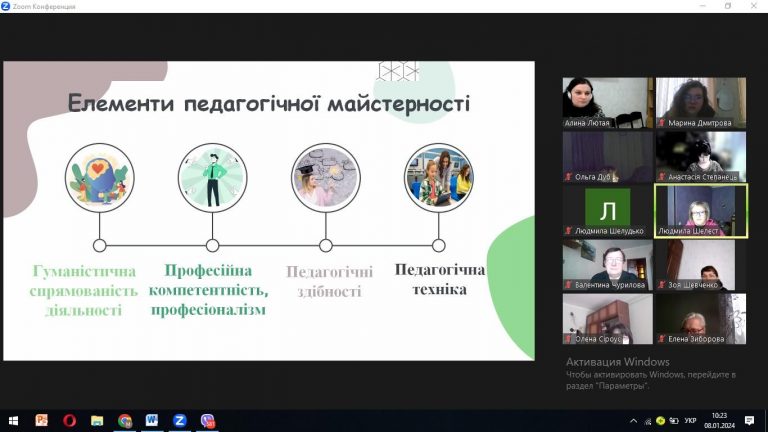
Task: Open File Explorer in the taskbar
Action: [x=97, y=420]
